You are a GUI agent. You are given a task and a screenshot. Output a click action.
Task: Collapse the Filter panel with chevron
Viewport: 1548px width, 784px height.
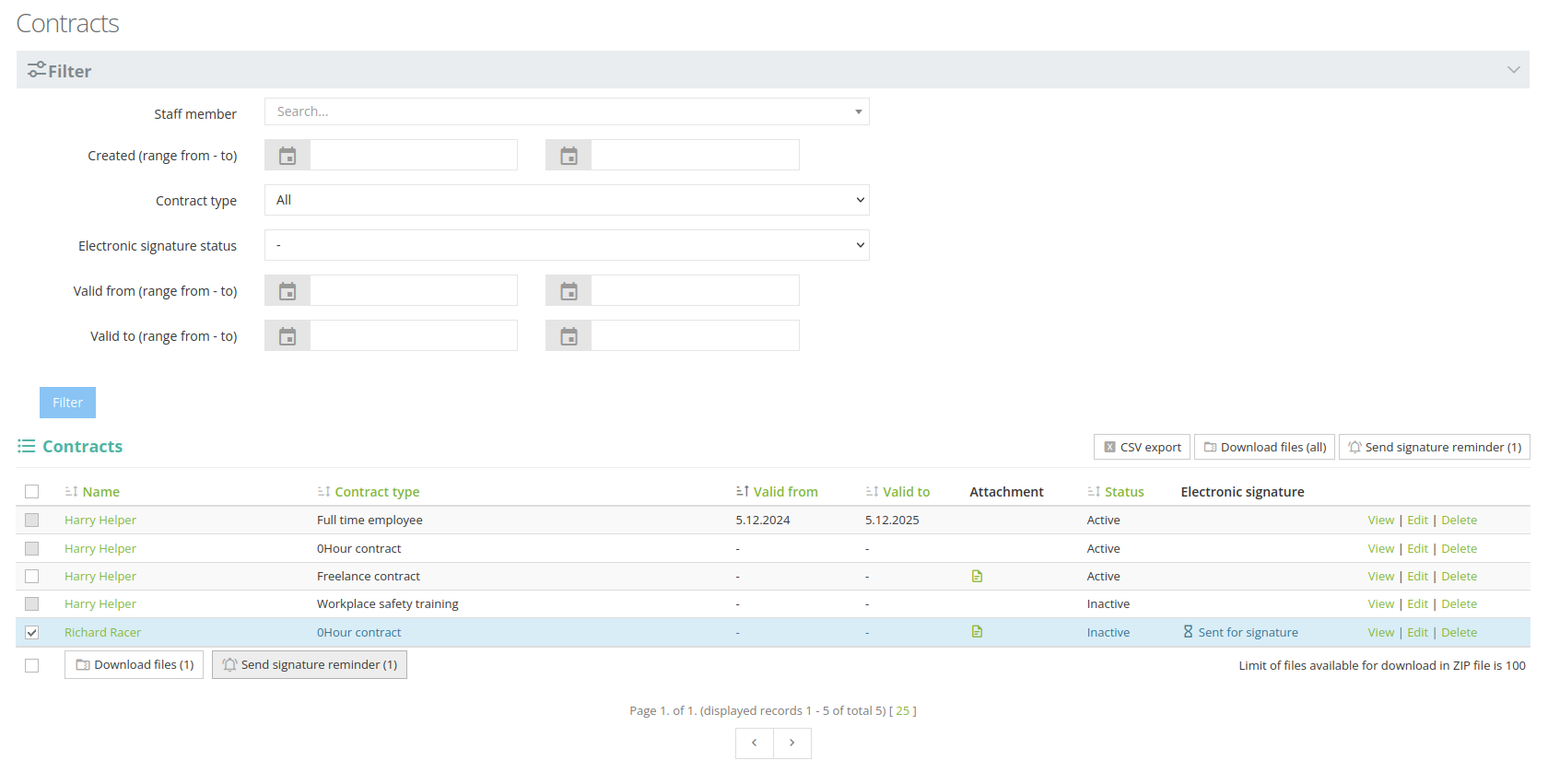1513,70
